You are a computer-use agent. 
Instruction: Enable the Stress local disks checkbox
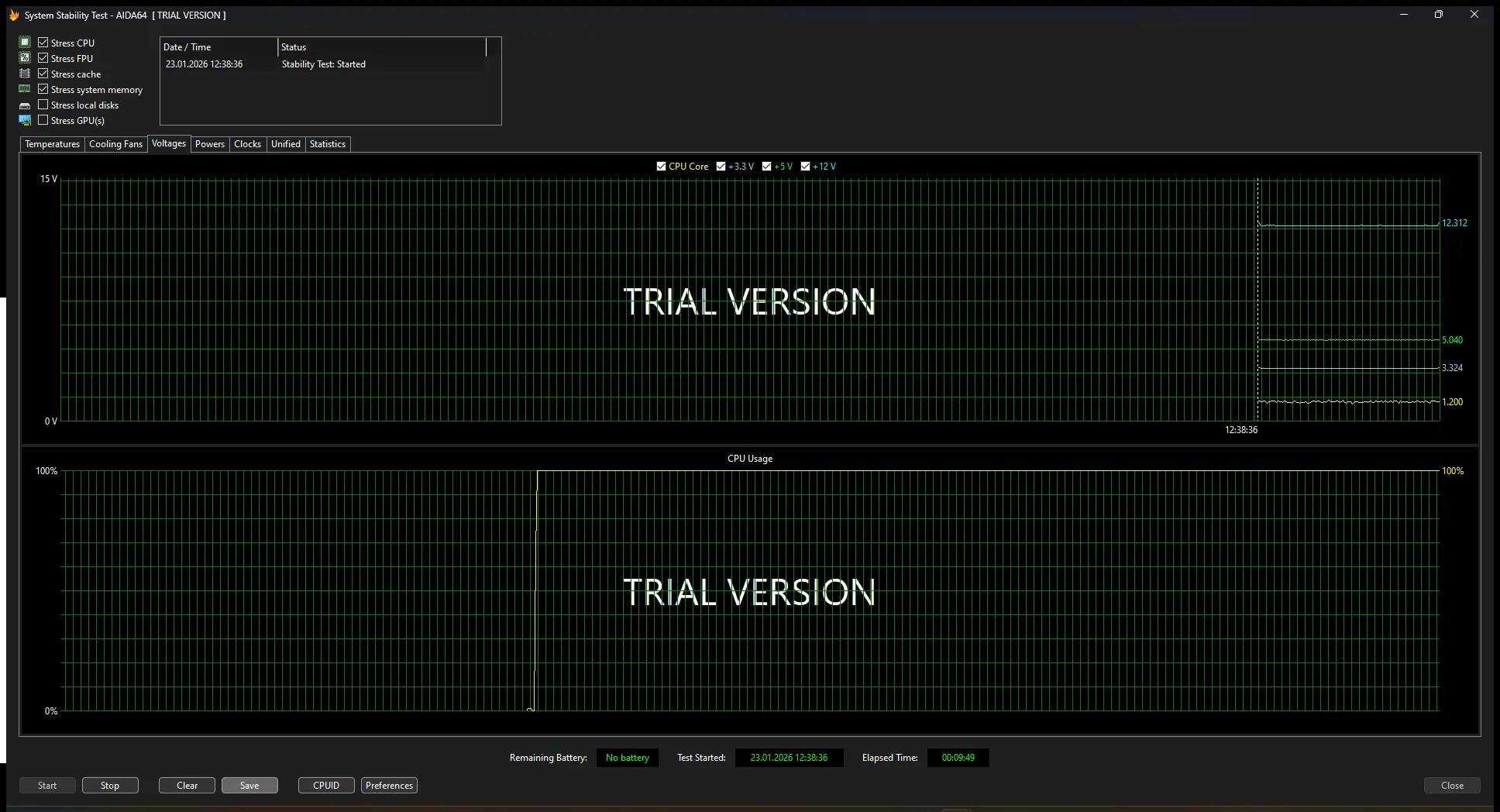[x=43, y=105]
